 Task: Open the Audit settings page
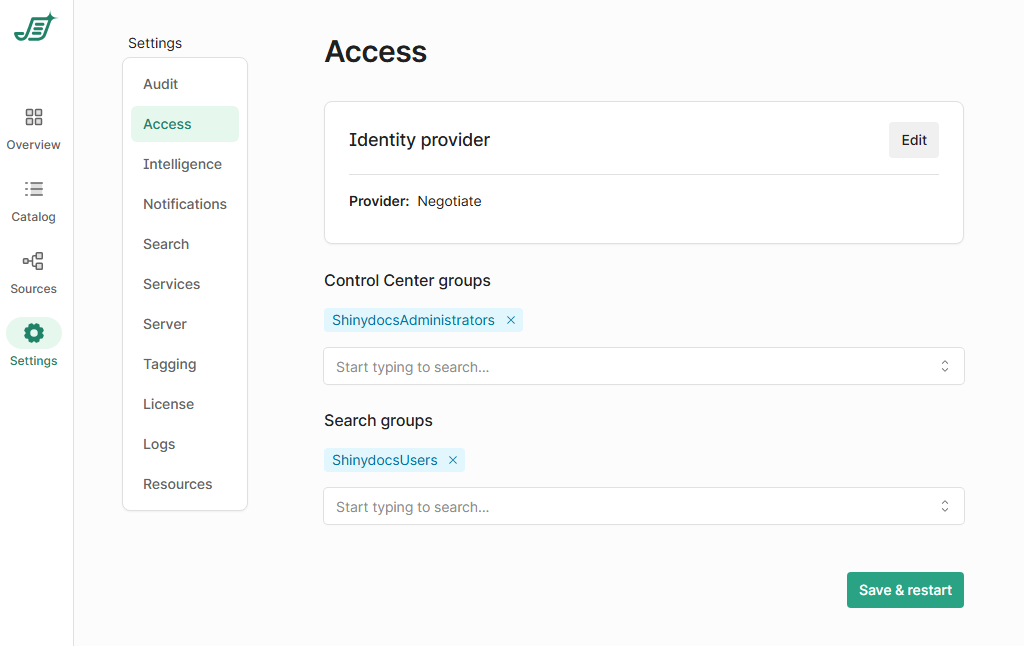(x=161, y=84)
